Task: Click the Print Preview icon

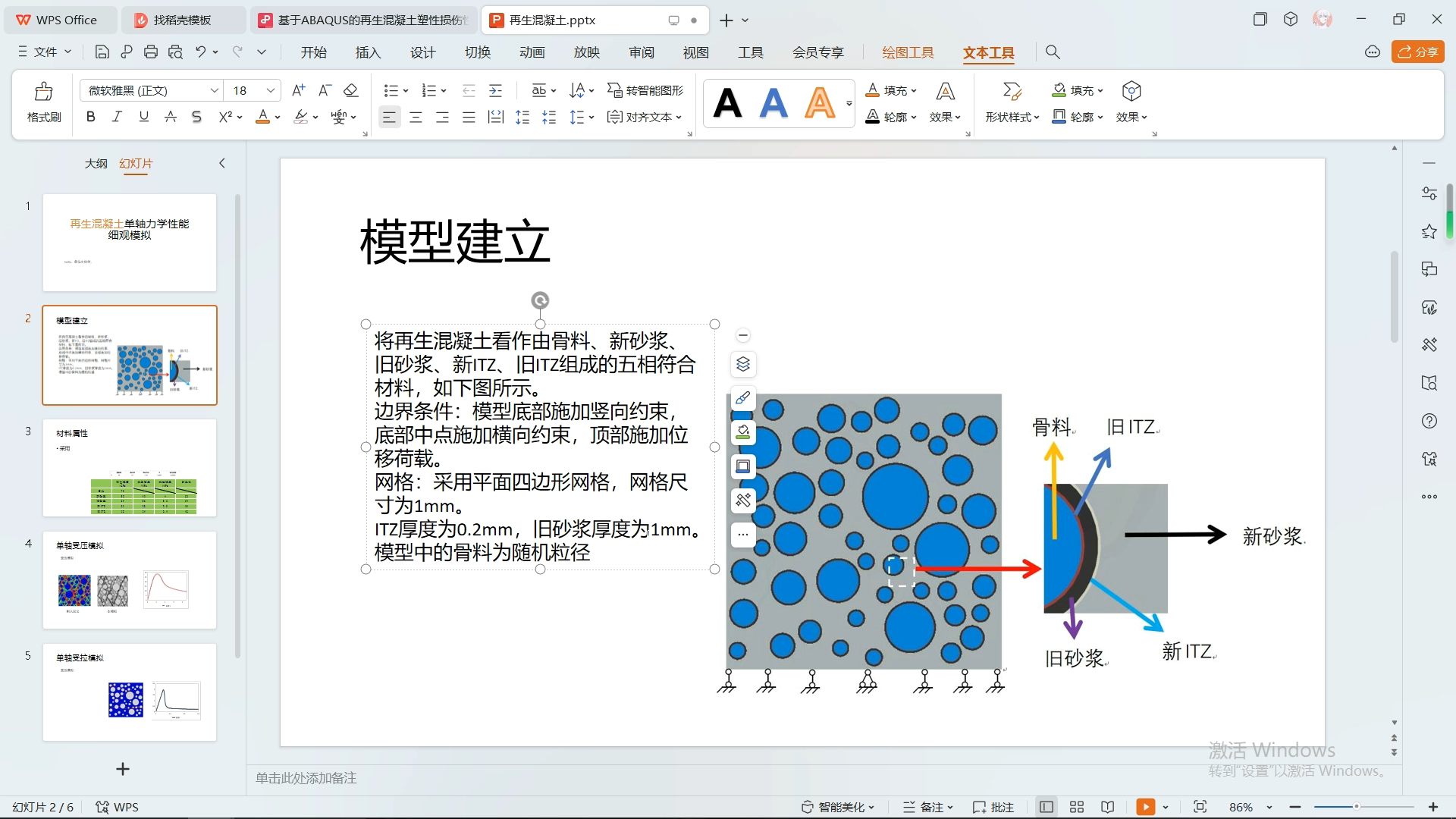Action: (x=175, y=52)
